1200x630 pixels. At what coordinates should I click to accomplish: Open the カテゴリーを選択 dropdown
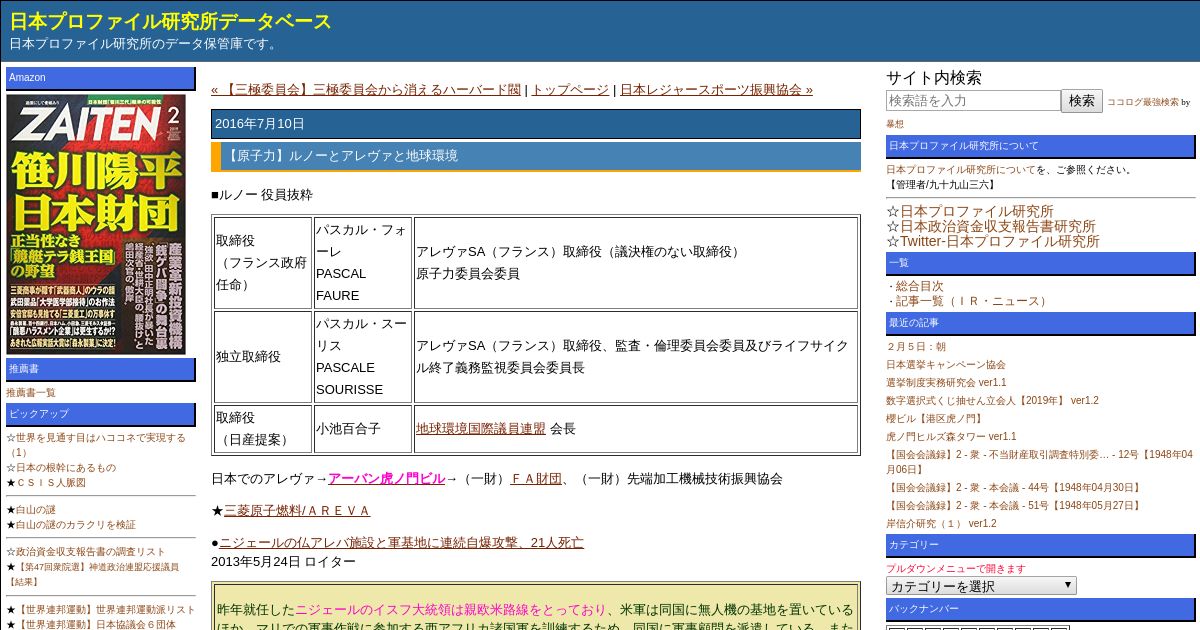click(981, 586)
